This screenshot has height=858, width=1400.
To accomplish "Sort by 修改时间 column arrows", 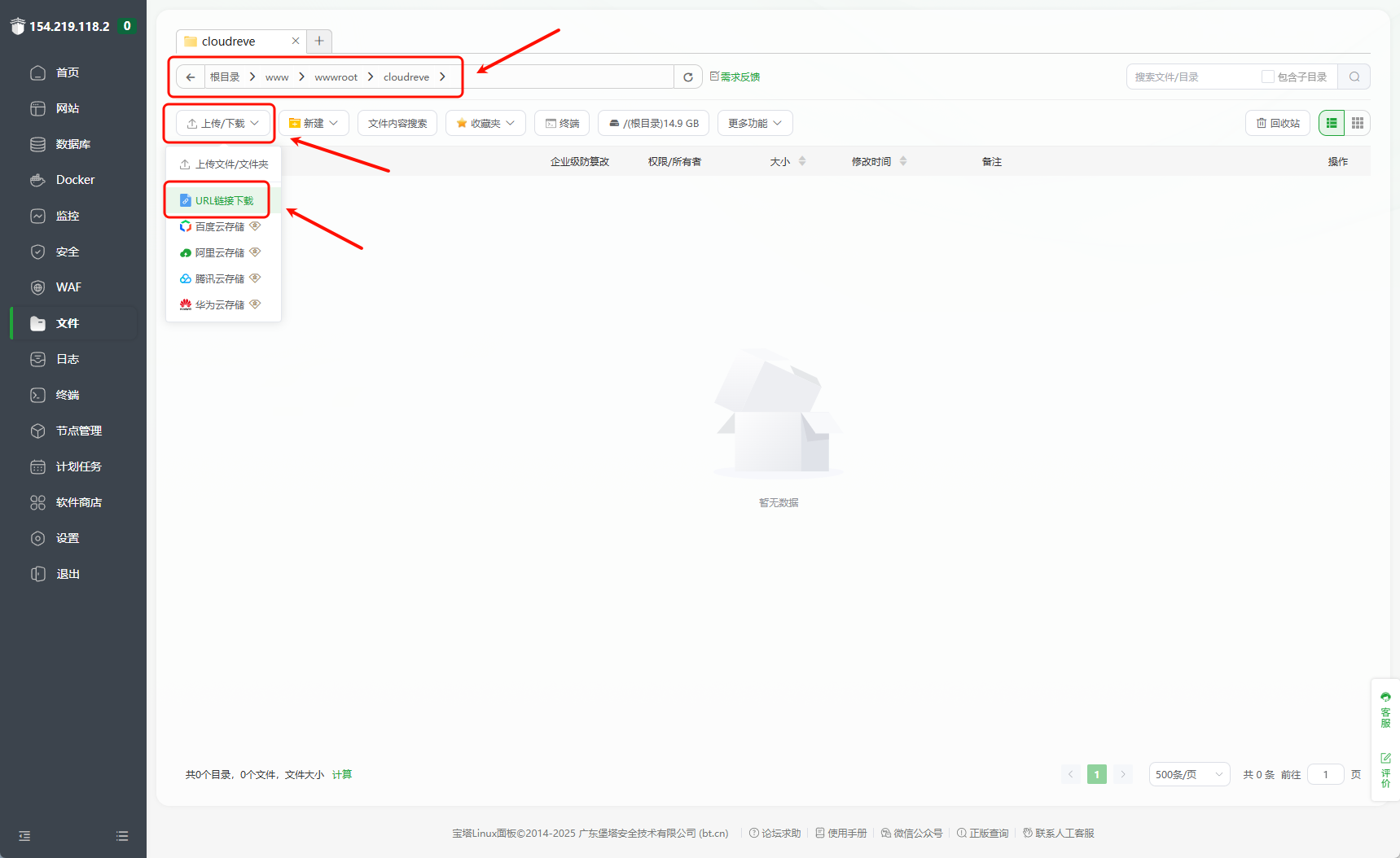I will point(903,162).
